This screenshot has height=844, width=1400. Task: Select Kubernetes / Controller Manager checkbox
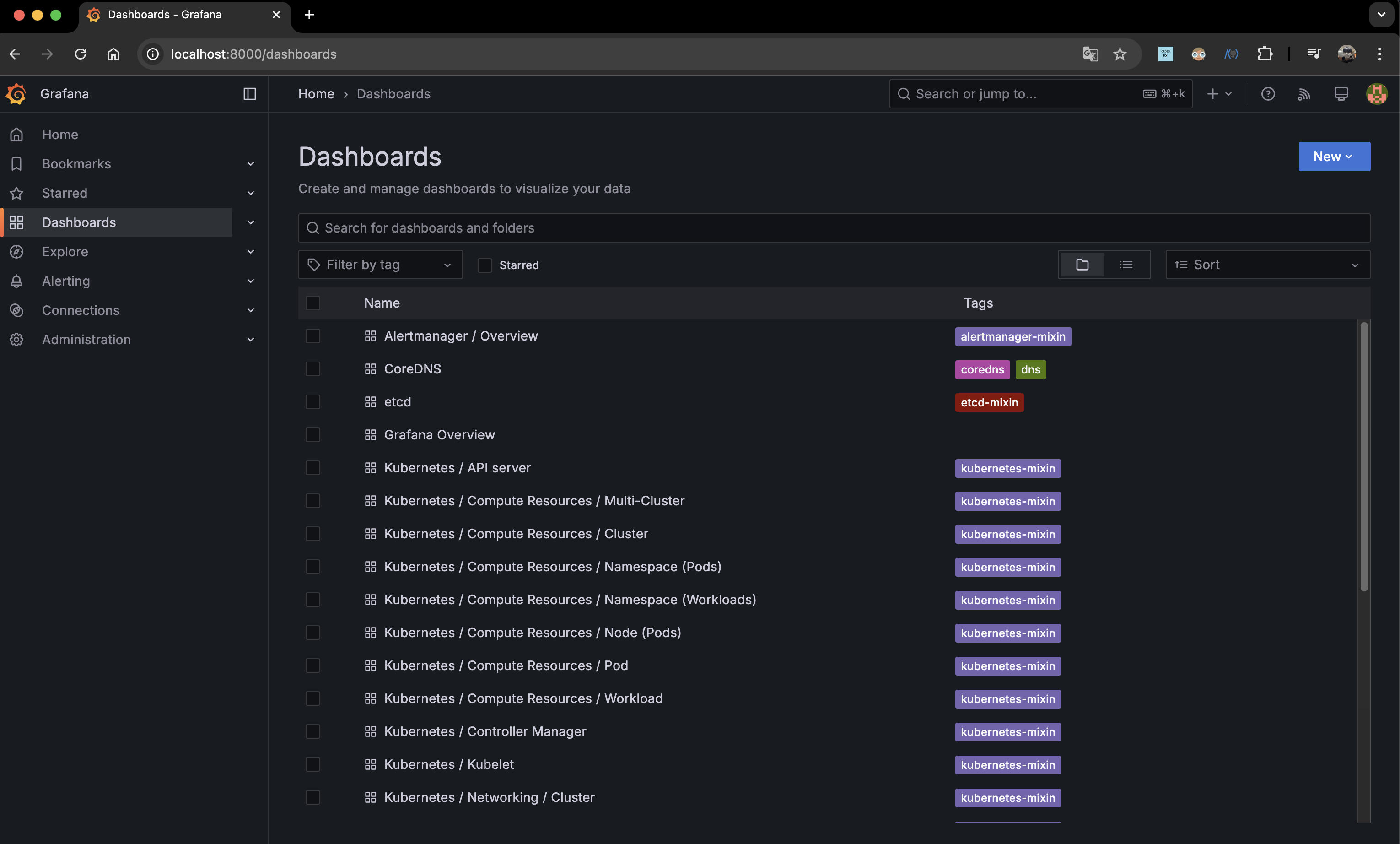coord(312,731)
